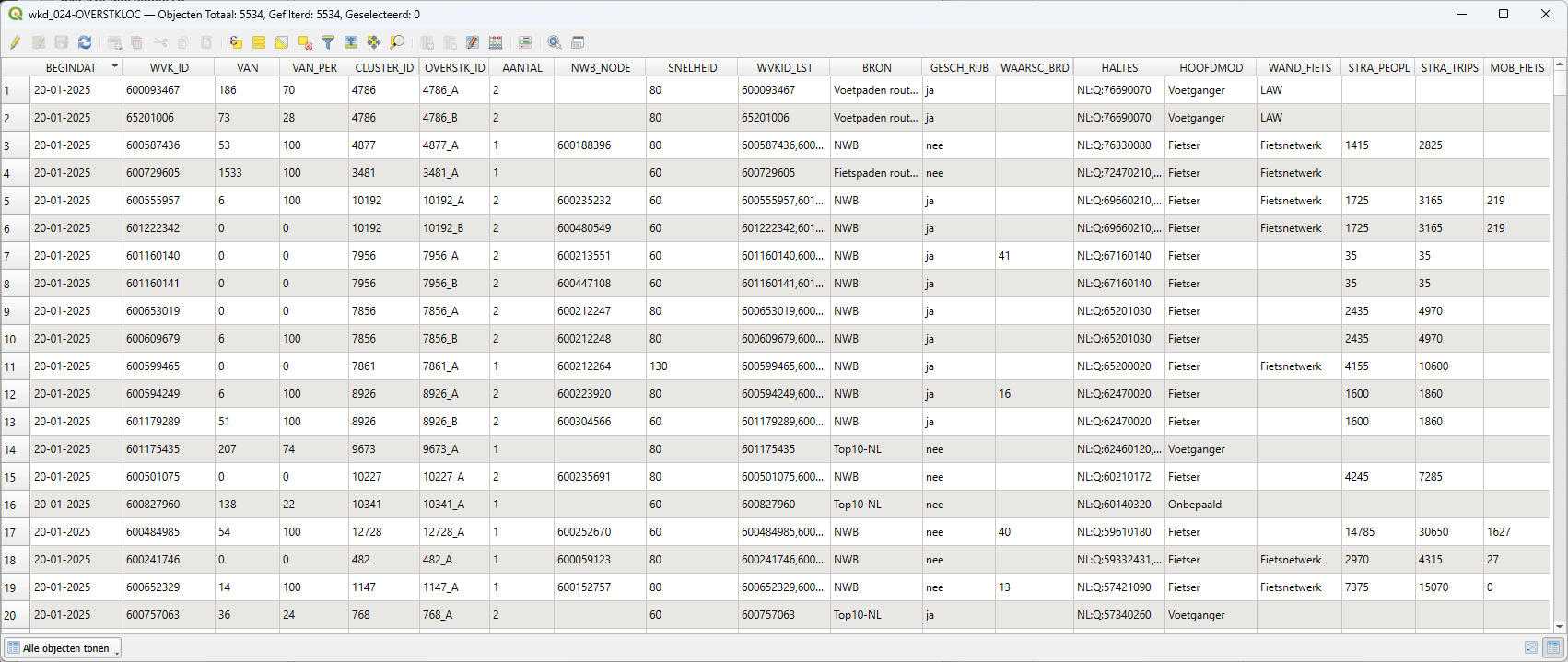The height and width of the screenshot is (662, 1568).
Task: Deselect all features
Action: coord(305,42)
